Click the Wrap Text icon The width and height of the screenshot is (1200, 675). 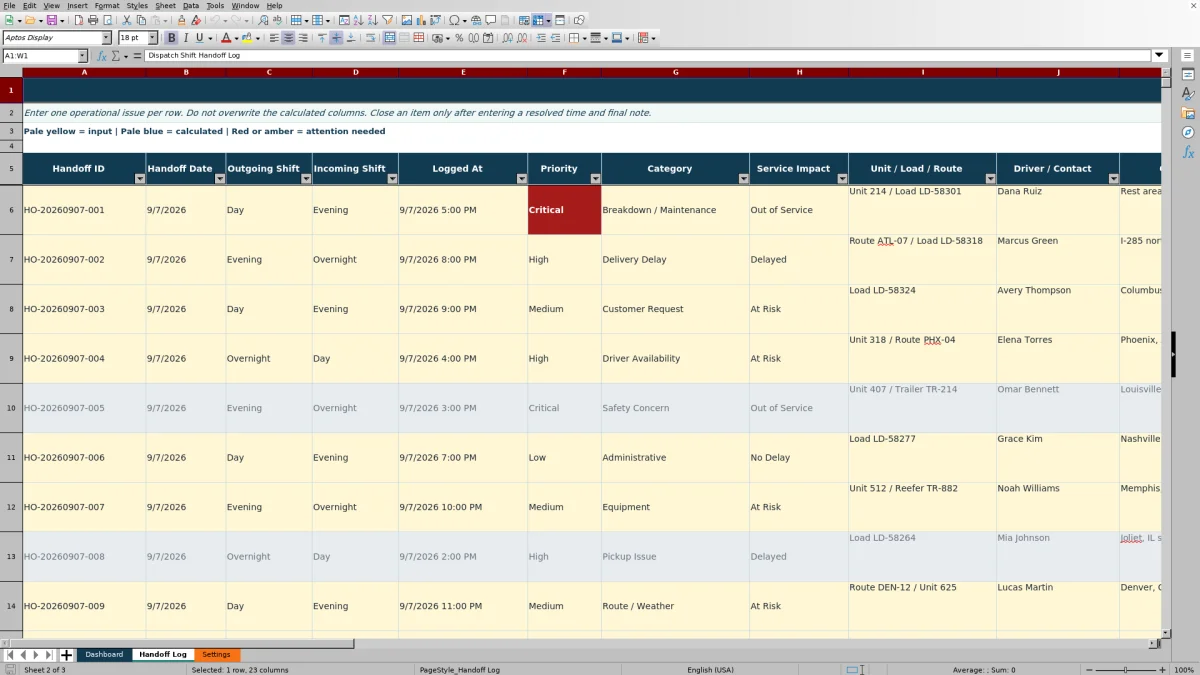(370, 38)
